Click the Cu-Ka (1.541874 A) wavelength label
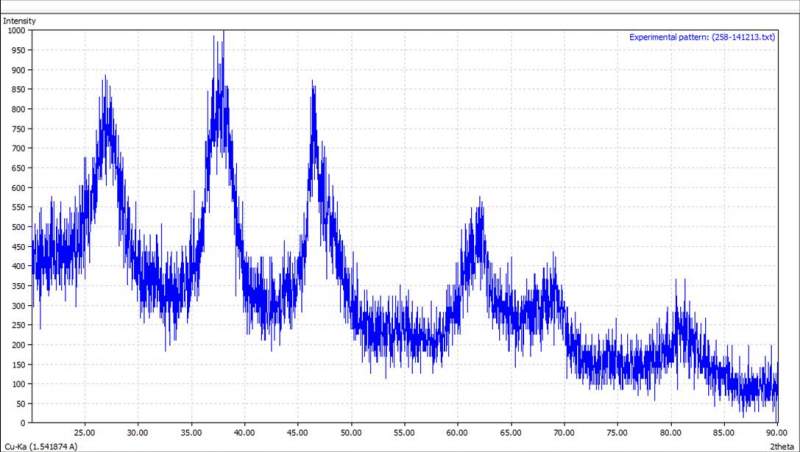800x452 pixels. (x=41, y=447)
